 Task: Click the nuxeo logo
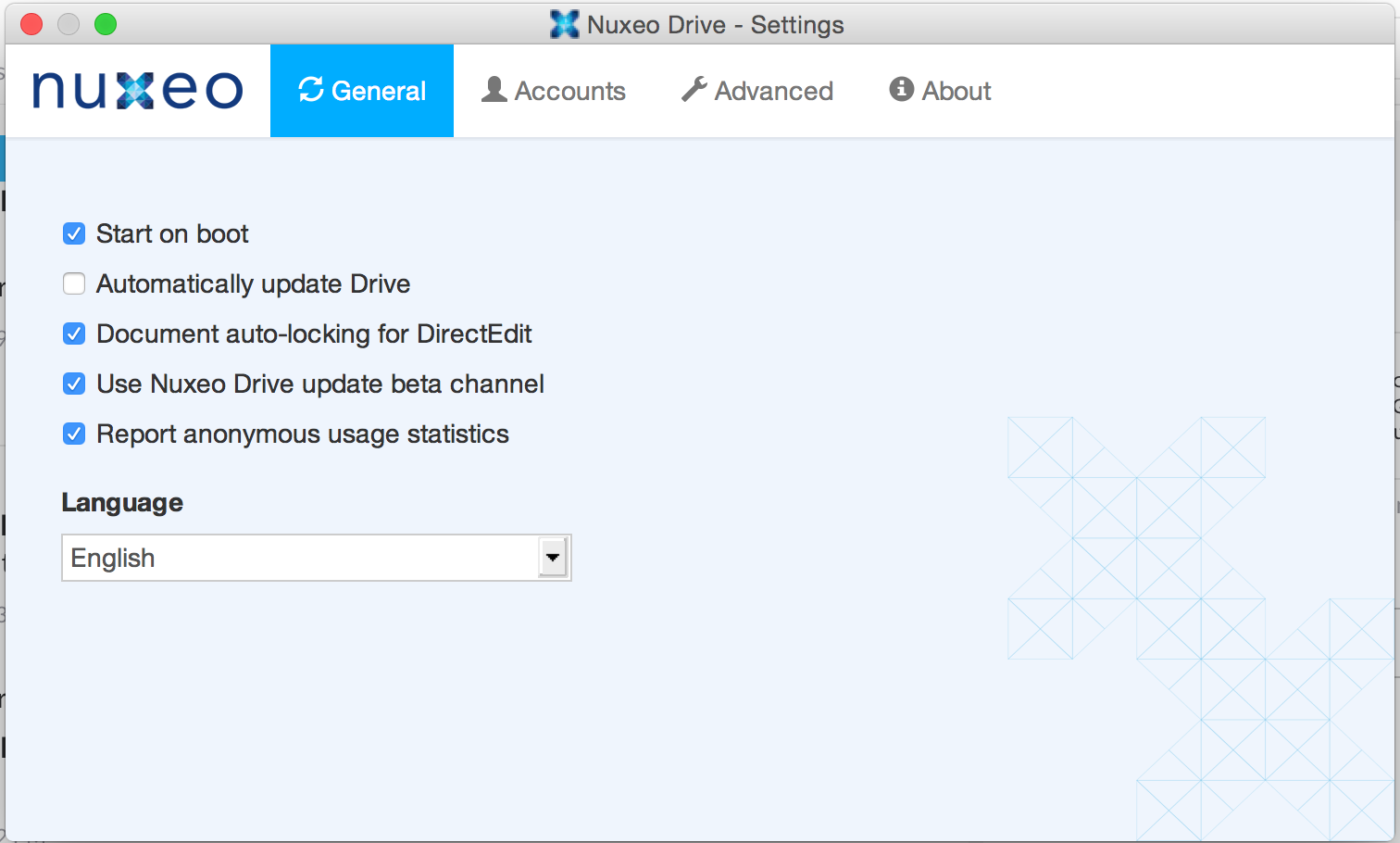137,91
